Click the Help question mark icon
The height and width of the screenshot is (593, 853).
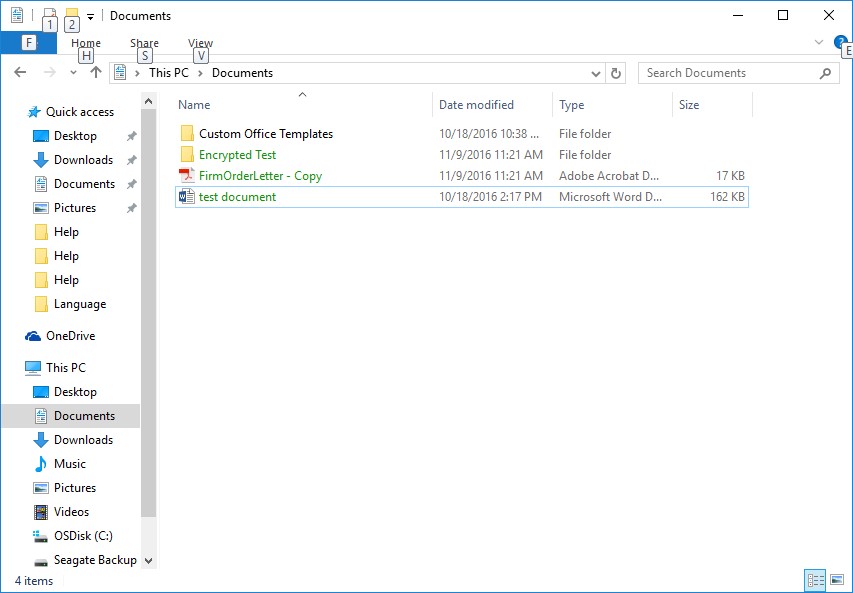[840, 42]
